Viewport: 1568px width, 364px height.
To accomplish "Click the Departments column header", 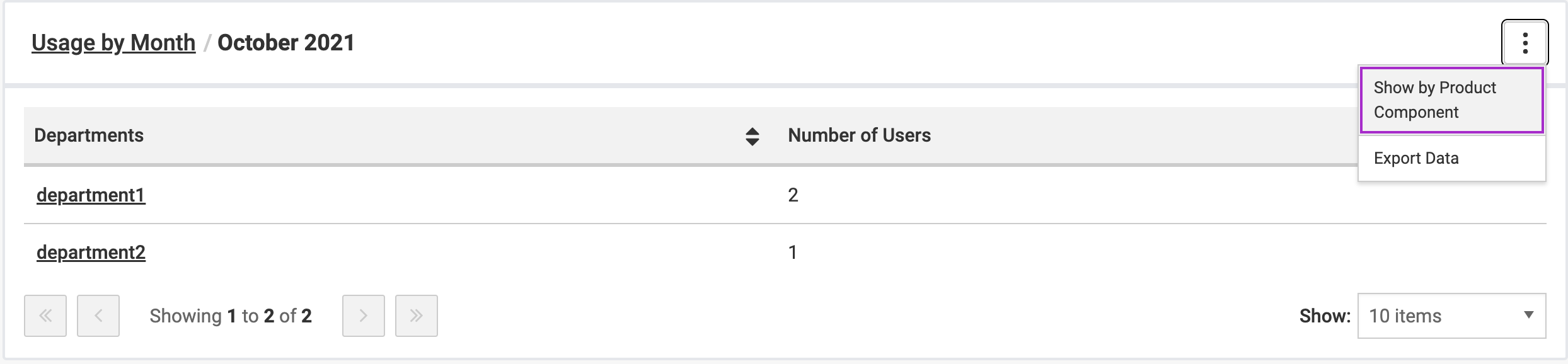I will pyautogui.click(x=89, y=135).
